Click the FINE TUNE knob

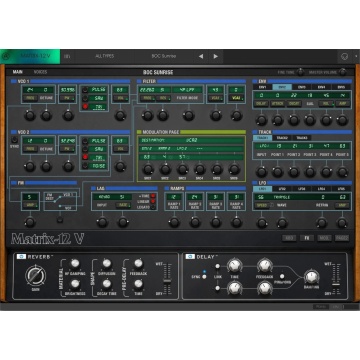pyautogui.click(x=300, y=72)
